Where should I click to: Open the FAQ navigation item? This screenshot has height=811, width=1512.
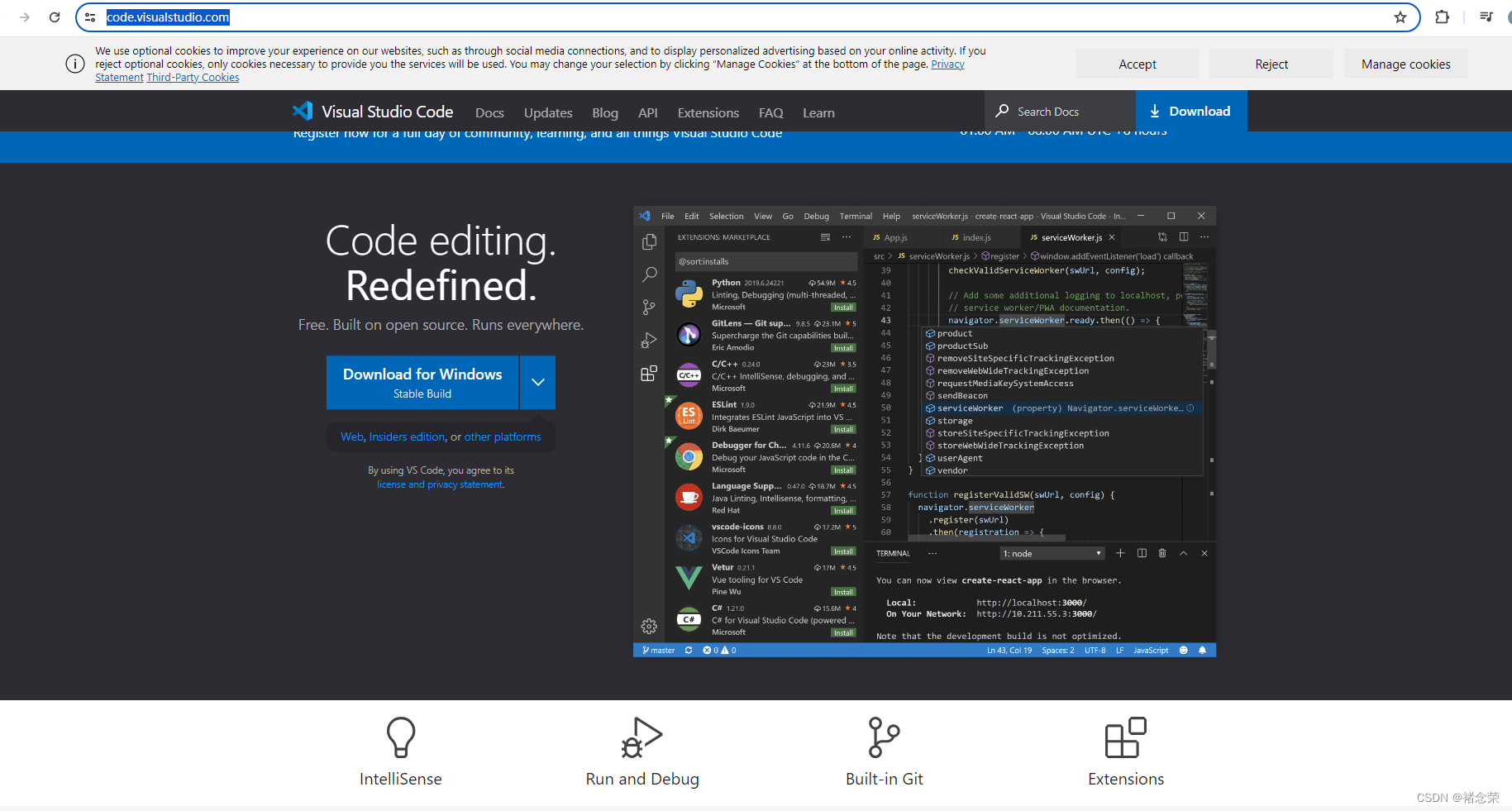click(x=771, y=112)
